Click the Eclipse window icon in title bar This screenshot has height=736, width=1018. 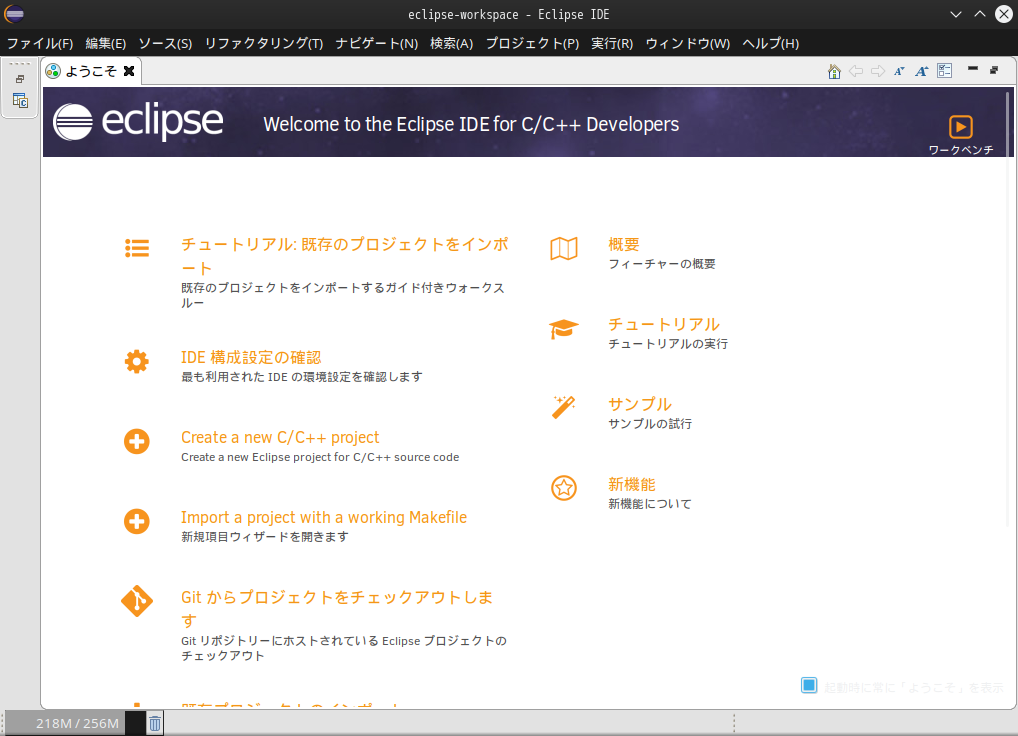click(x=14, y=14)
